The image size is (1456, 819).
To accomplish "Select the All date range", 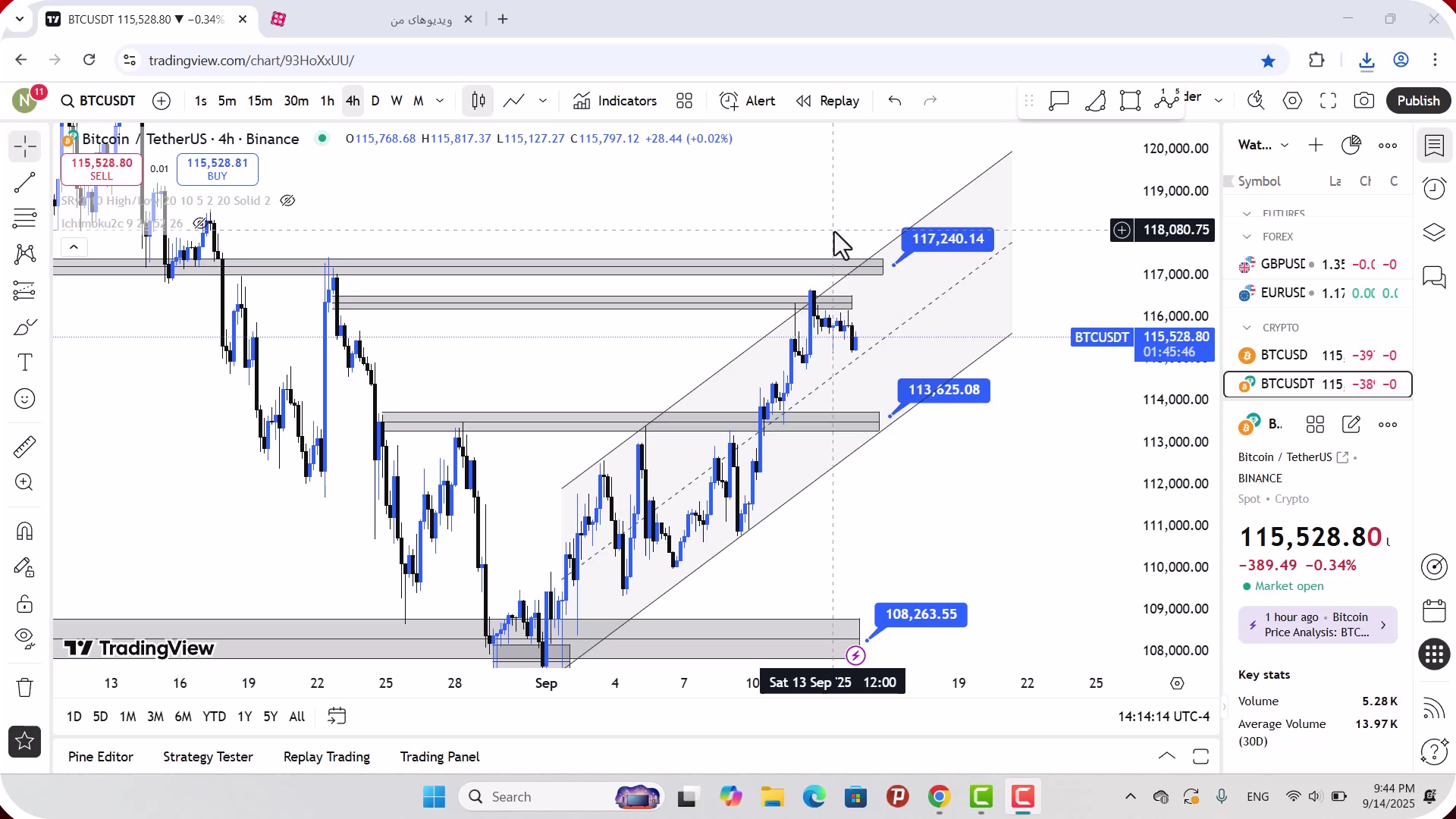I will [297, 717].
